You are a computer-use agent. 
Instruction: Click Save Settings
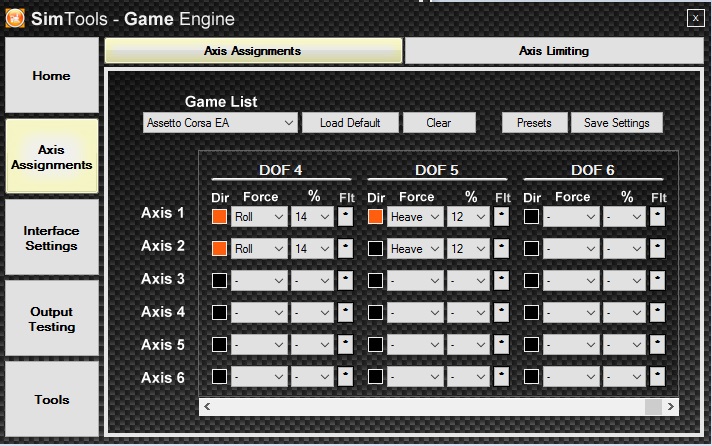(617, 123)
